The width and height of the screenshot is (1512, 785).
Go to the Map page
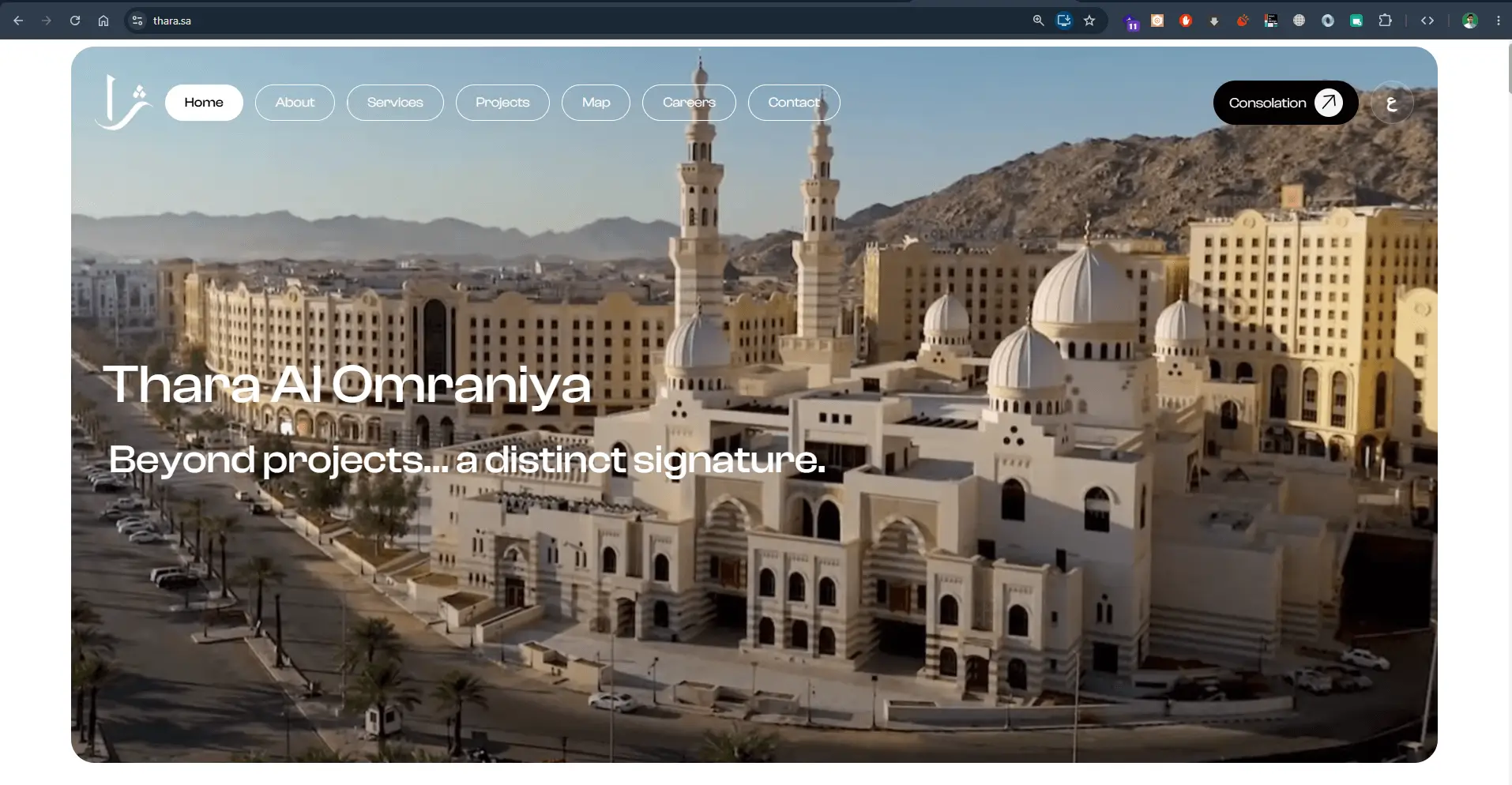pyautogui.click(x=596, y=103)
